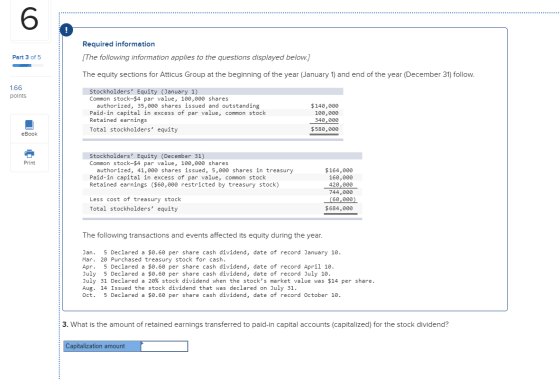Click the Required information heading

[x=119, y=44]
